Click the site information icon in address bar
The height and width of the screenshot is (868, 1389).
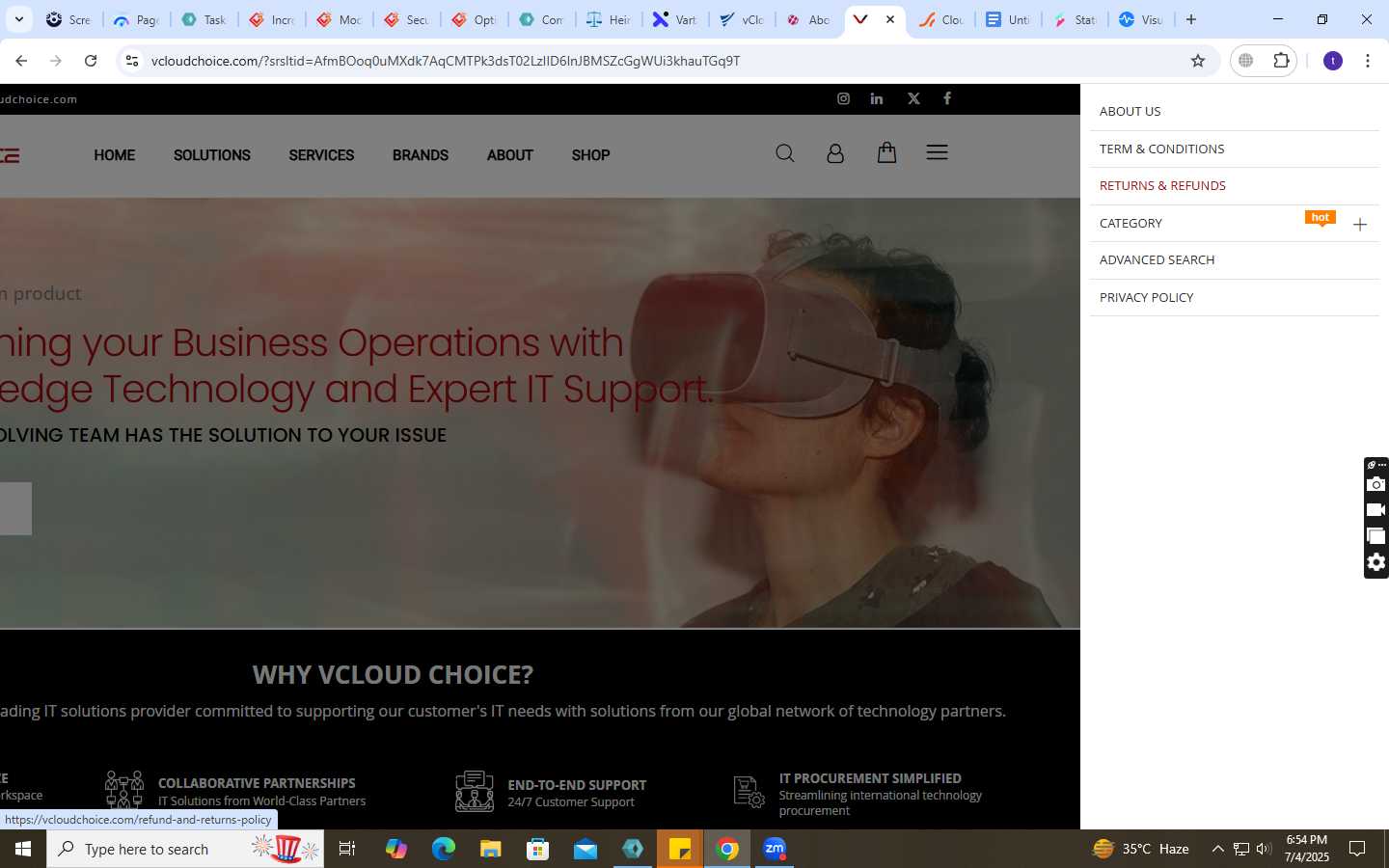pos(132,61)
